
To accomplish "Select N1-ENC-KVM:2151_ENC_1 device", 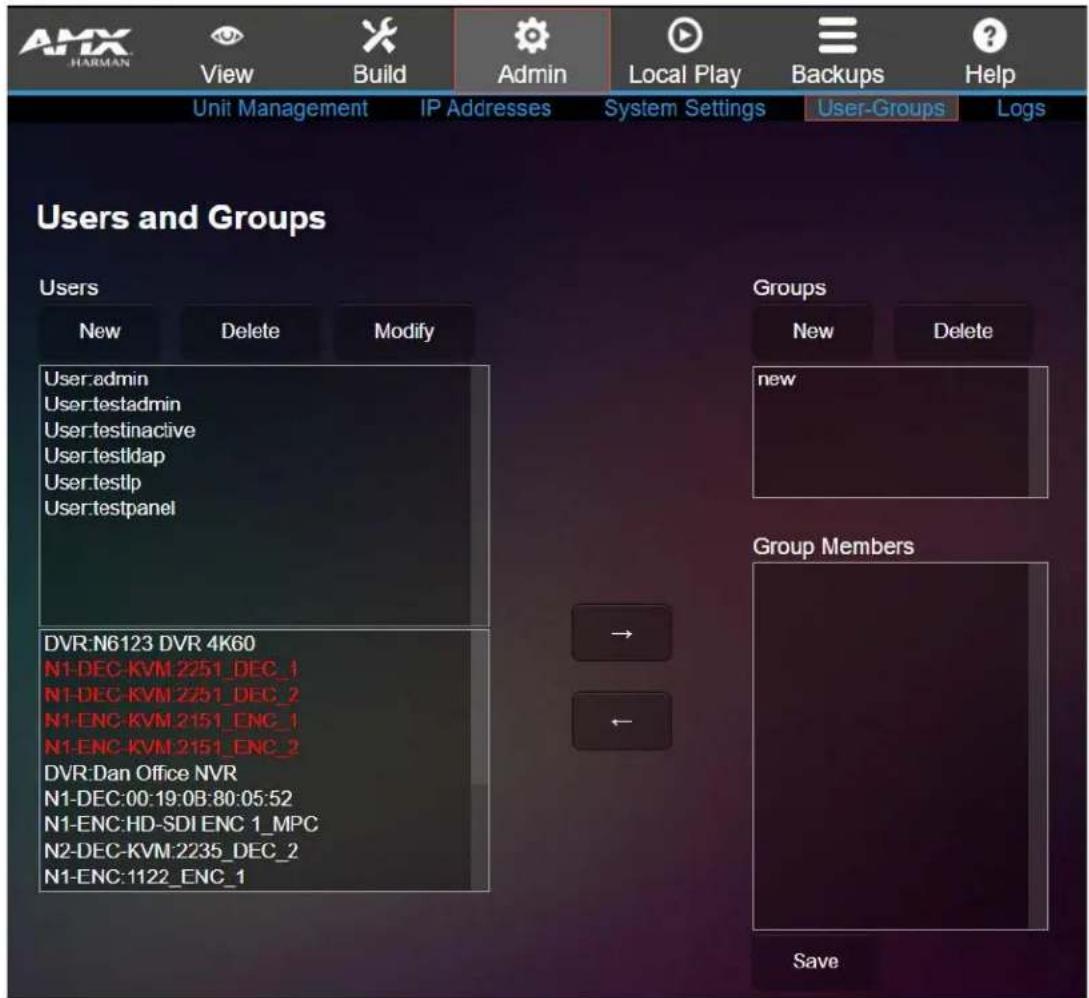I will tap(256, 721).
